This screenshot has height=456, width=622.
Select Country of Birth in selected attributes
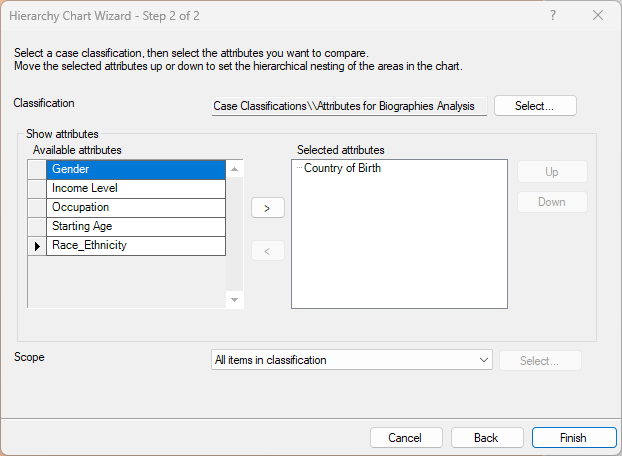(x=342, y=168)
